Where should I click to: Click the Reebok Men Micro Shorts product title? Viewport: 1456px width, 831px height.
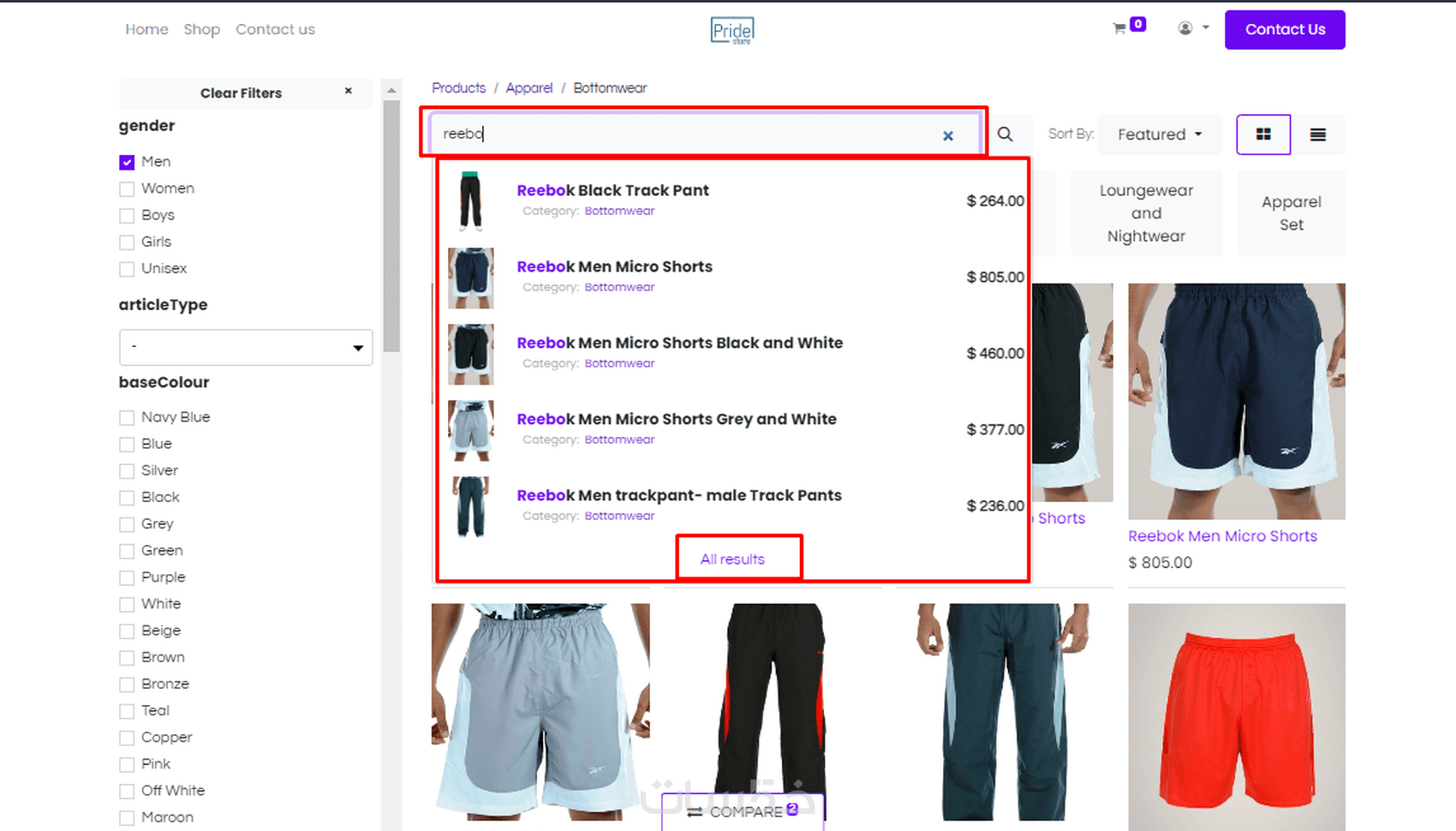point(1222,536)
